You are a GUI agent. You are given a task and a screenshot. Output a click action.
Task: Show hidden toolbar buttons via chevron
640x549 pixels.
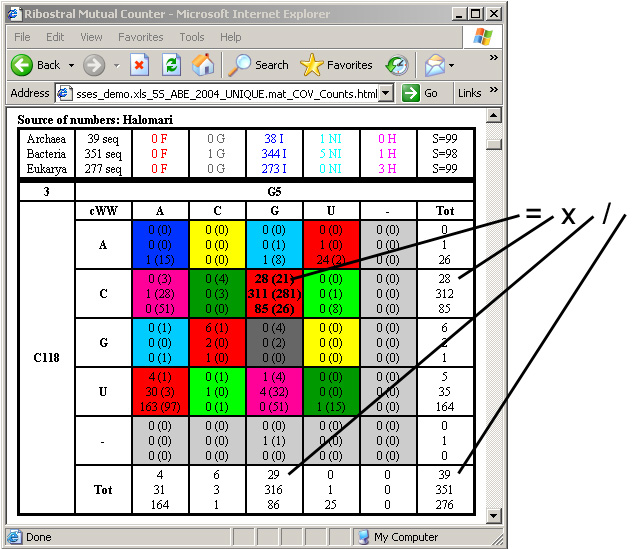point(493,58)
